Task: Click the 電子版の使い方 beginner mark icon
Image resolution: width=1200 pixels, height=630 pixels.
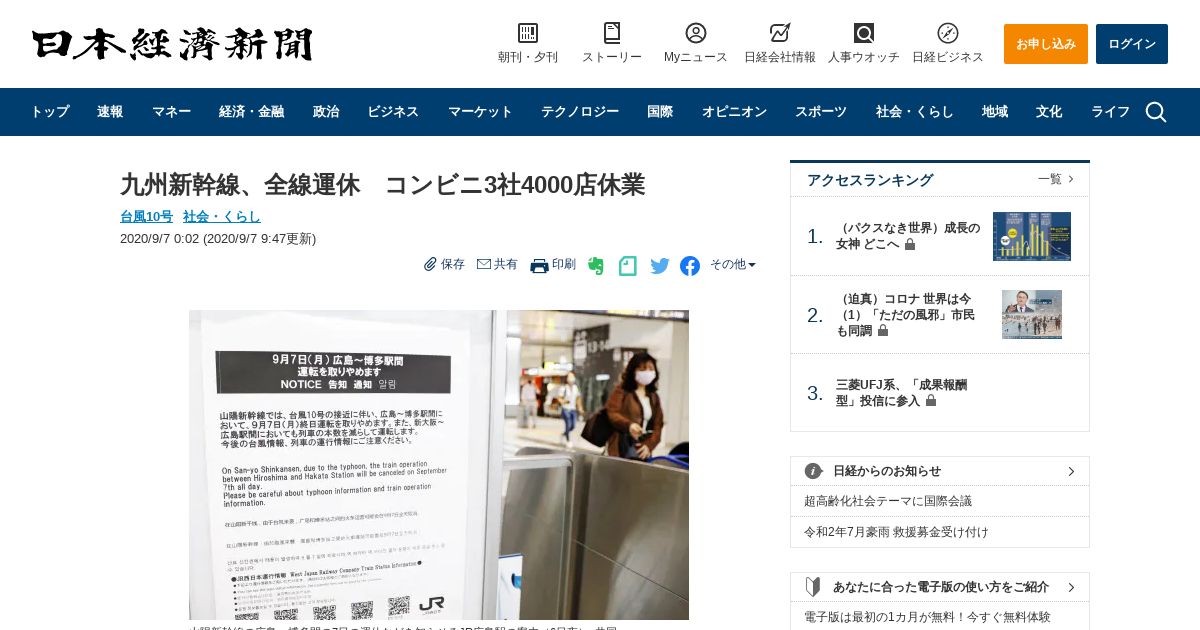Action: click(x=813, y=587)
